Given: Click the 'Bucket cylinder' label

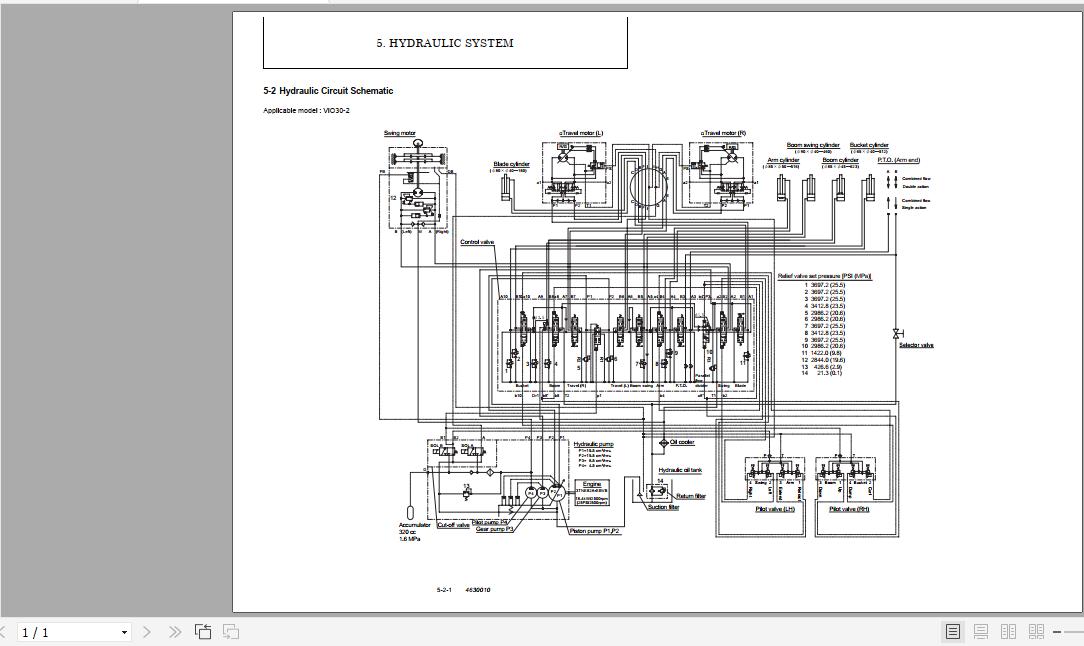Looking at the screenshot, I should coord(869,145).
